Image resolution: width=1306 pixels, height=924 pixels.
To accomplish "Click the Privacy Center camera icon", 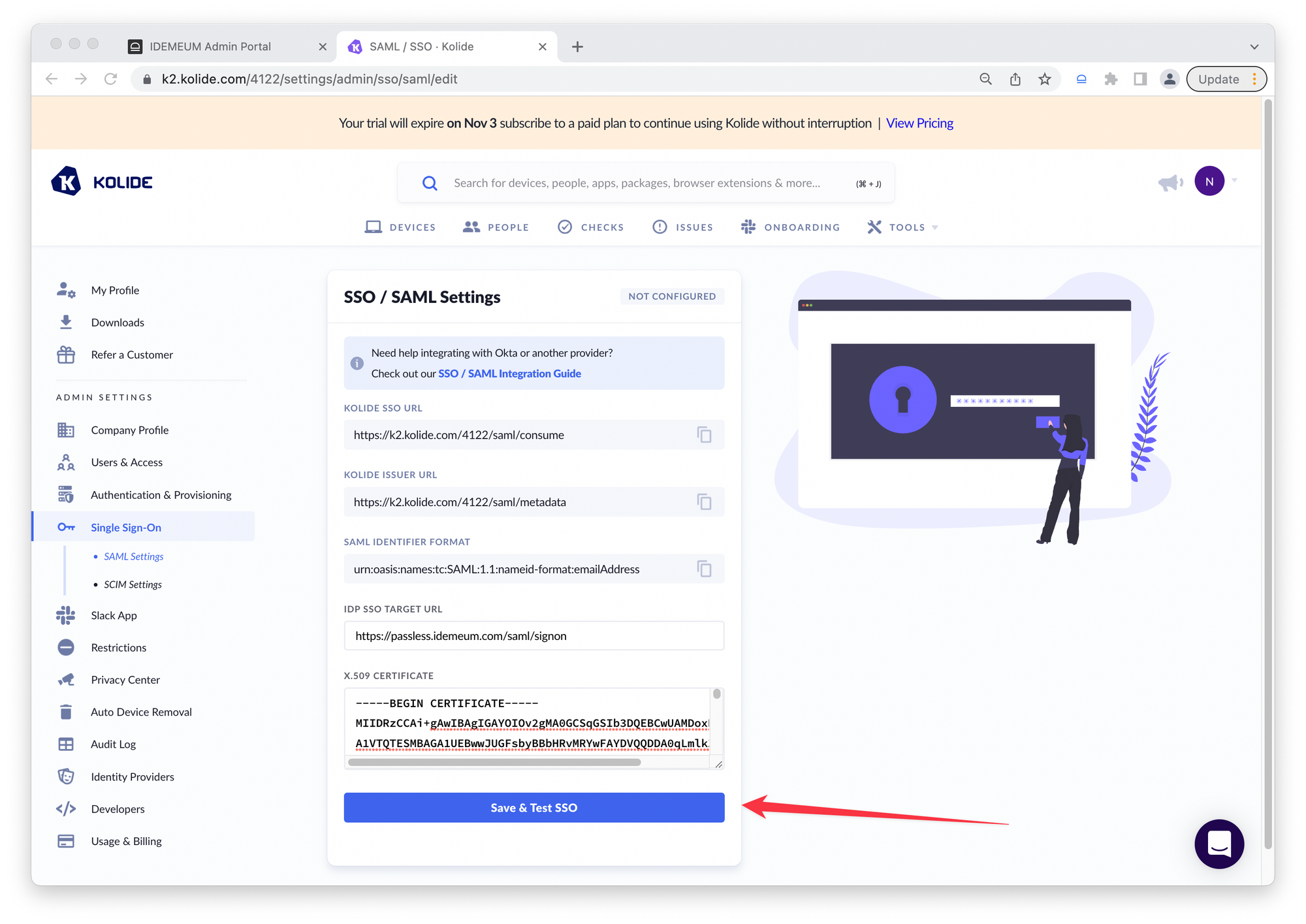I will 66,680.
